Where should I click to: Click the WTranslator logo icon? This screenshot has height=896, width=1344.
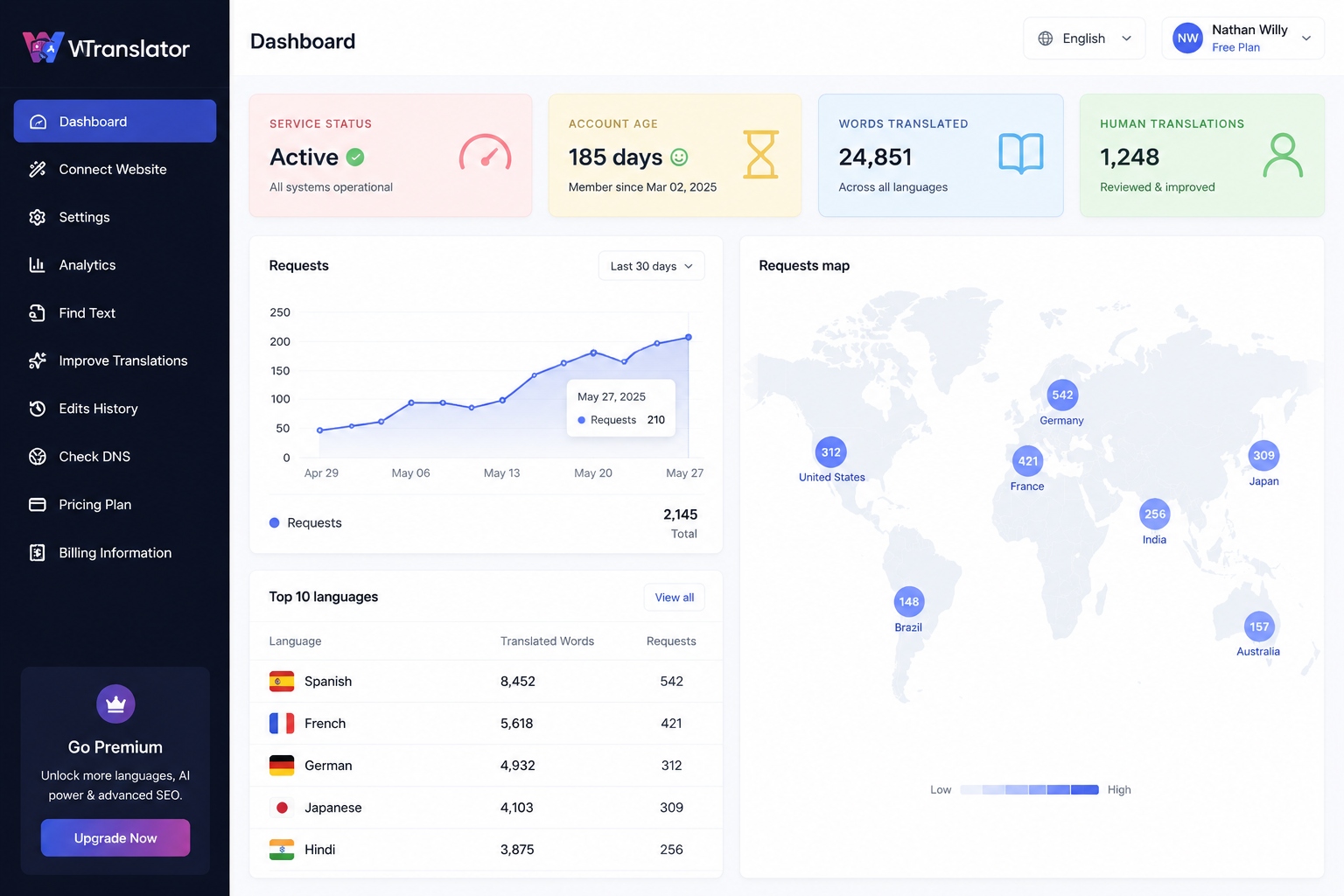coord(43,47)
